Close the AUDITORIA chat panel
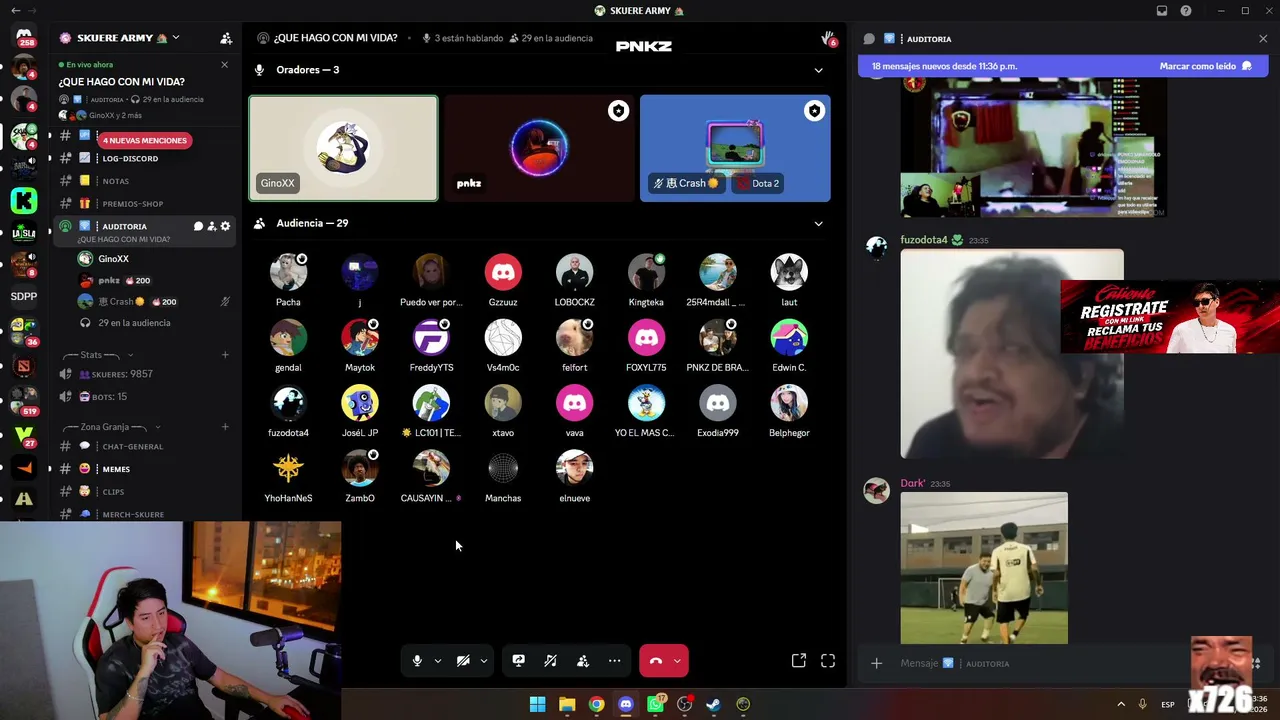 click(x=1263, y=39)
